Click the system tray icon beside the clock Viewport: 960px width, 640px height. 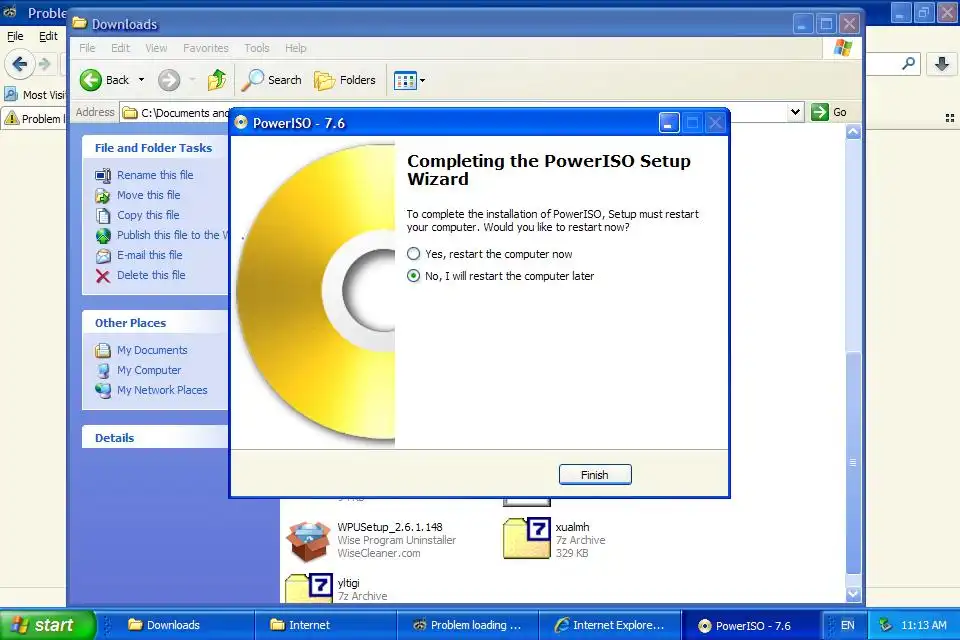point(885,625)
